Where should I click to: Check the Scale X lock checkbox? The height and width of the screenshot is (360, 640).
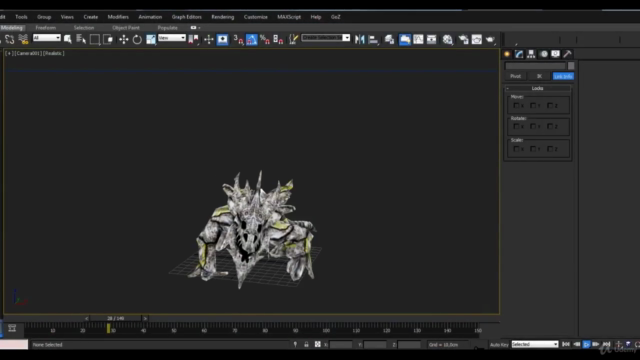[516, 149]
